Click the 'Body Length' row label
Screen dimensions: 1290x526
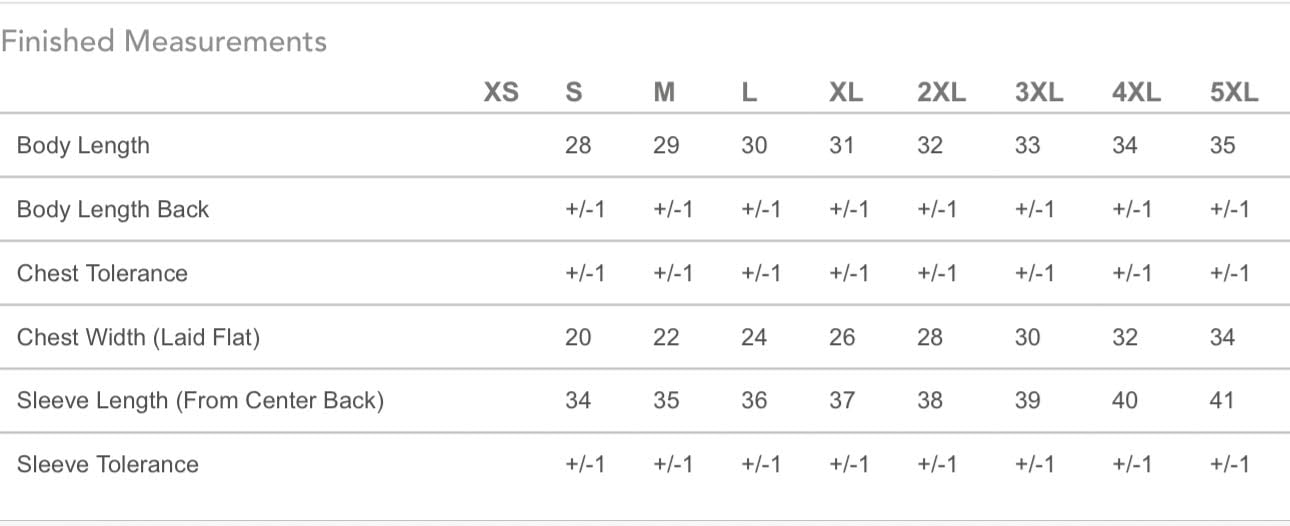pos(83,146)
